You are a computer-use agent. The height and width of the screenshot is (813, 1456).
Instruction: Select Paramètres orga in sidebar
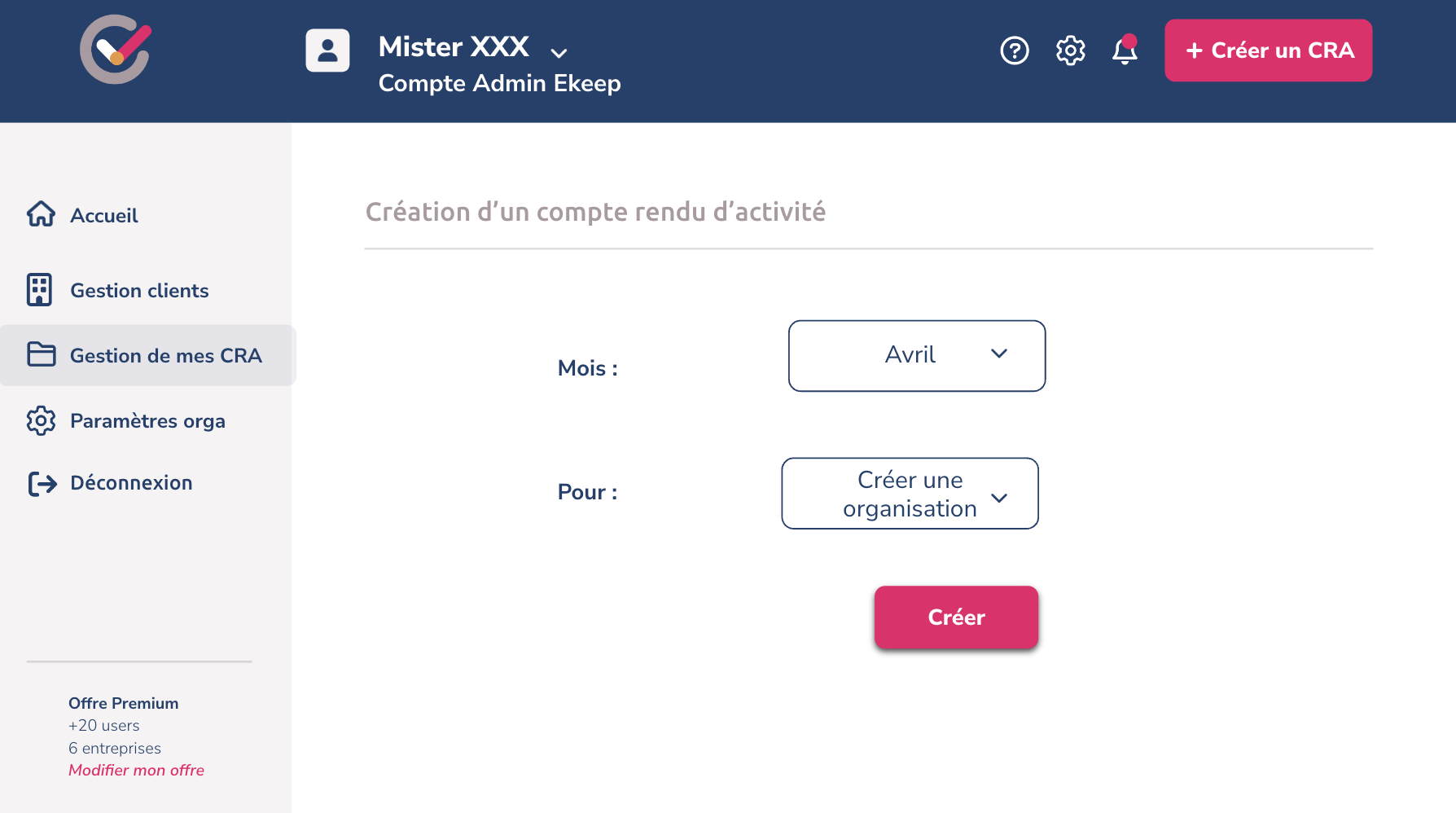click(147, 421)
